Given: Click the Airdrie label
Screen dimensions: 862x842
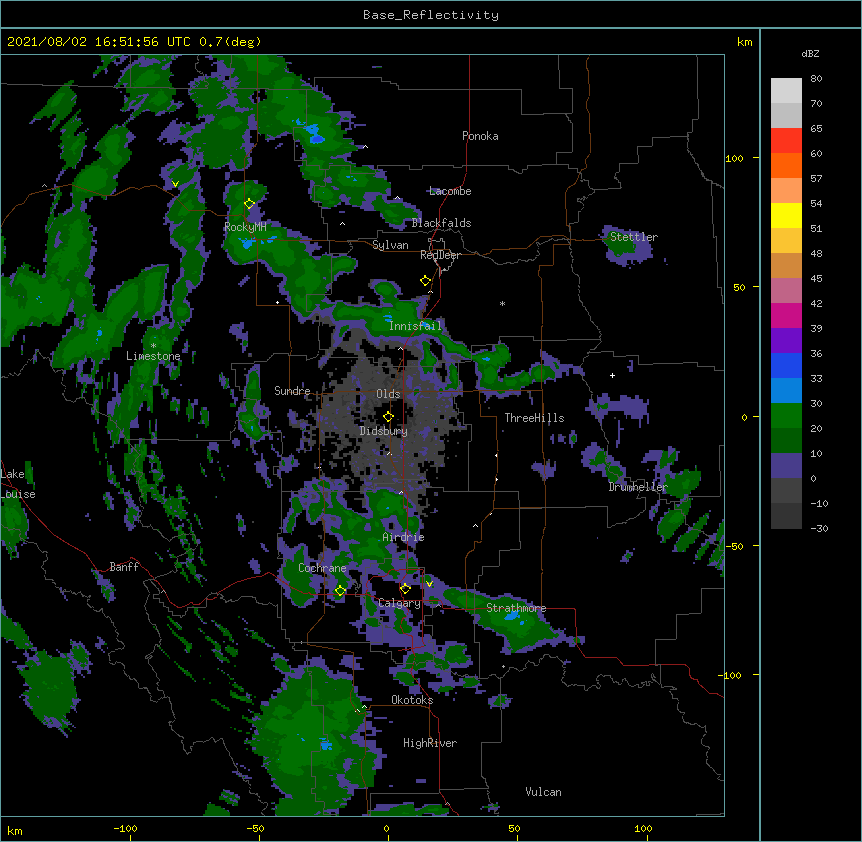Looking at the screenshot, I should point(404,537).
